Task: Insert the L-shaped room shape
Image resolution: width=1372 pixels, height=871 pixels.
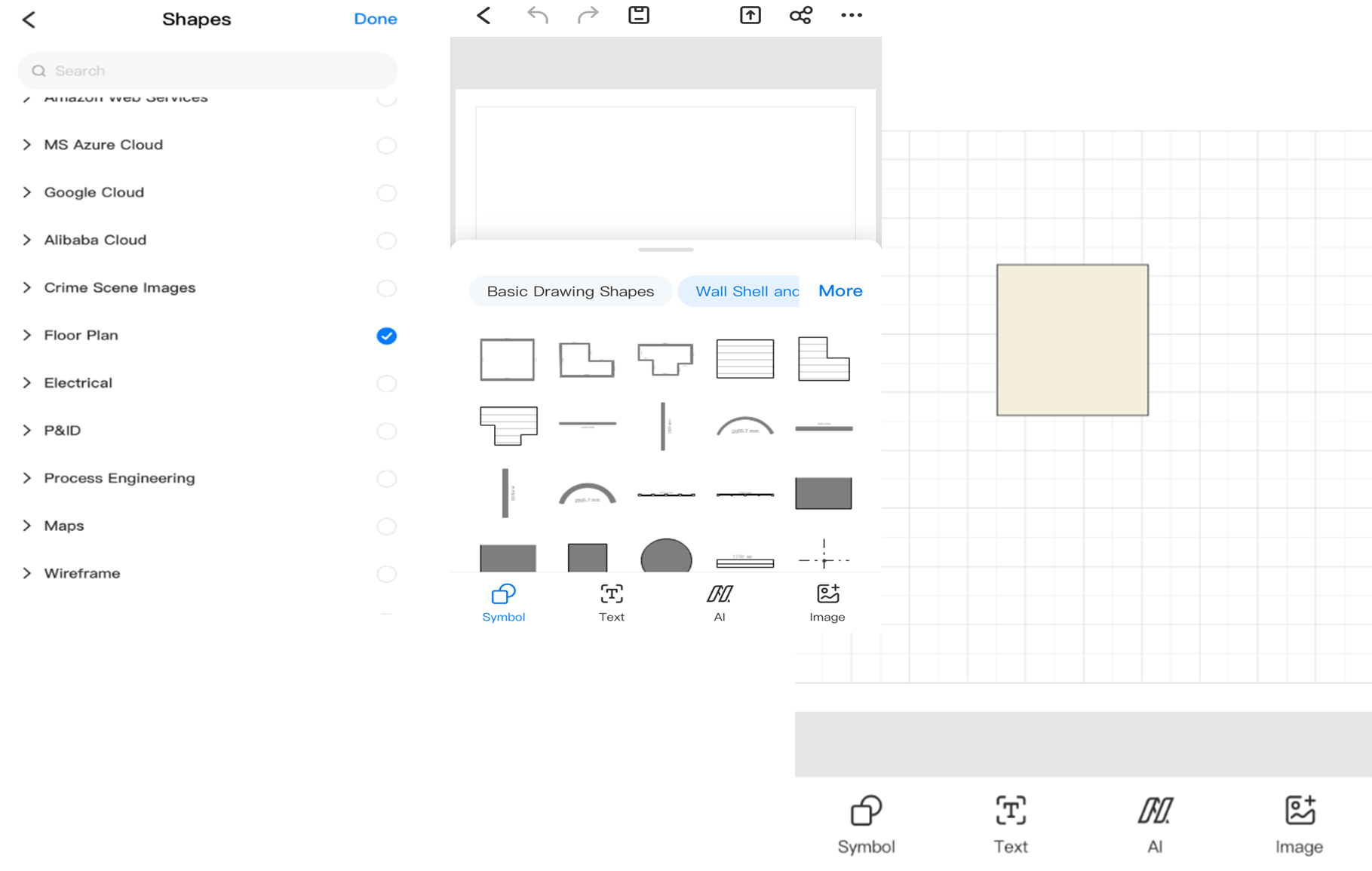Action: click(587, 359)
